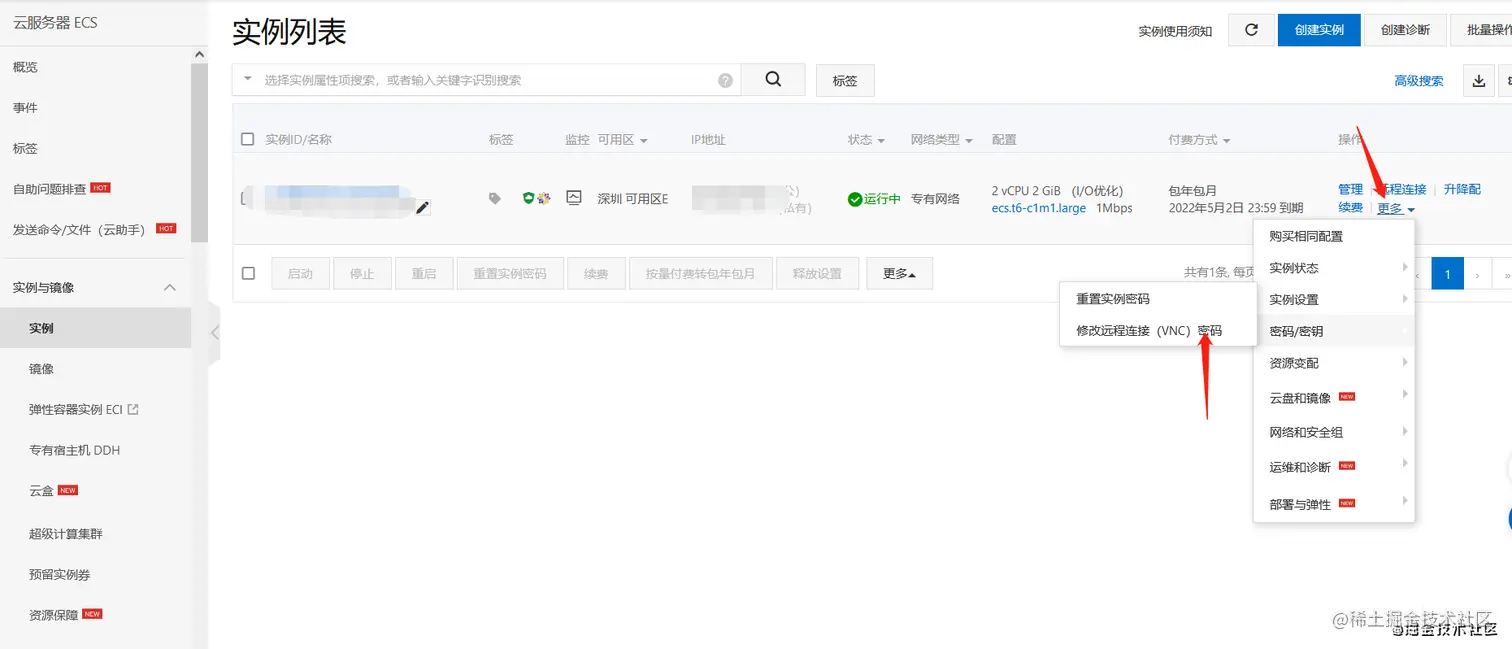Expand the 实例设置 submenu
The image size is (1512, 649).
tap(1334, 300)
